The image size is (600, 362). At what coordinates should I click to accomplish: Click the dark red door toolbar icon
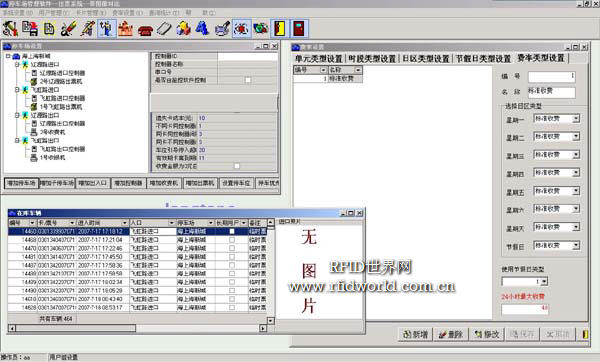(x=299, y=29)
